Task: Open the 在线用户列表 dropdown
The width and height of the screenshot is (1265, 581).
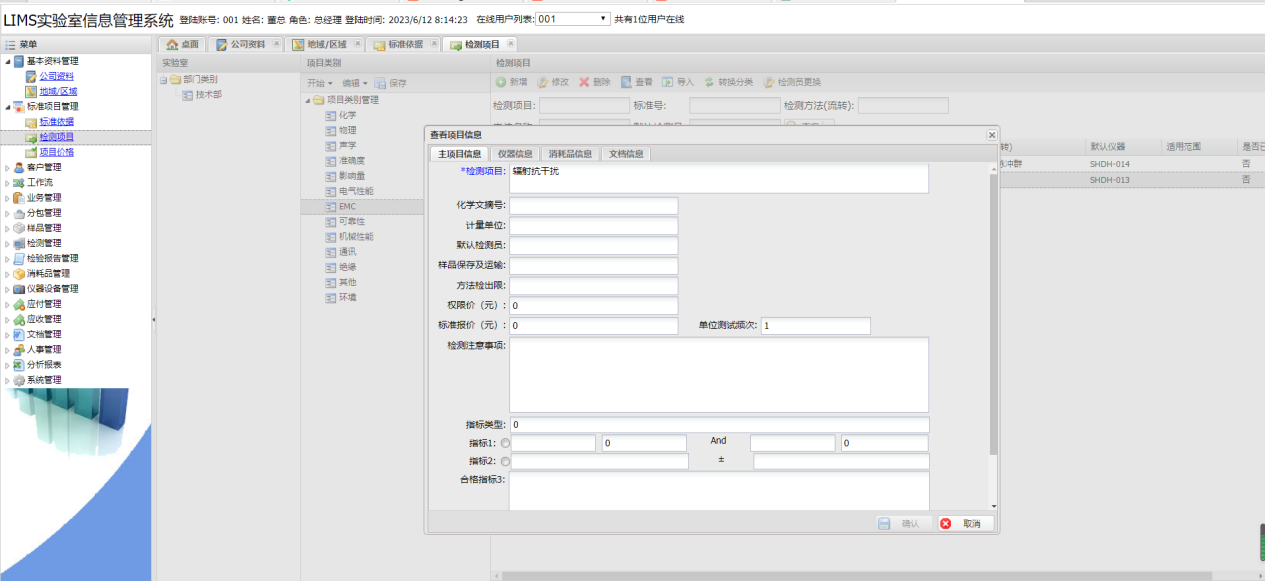Action: point(573,19)
